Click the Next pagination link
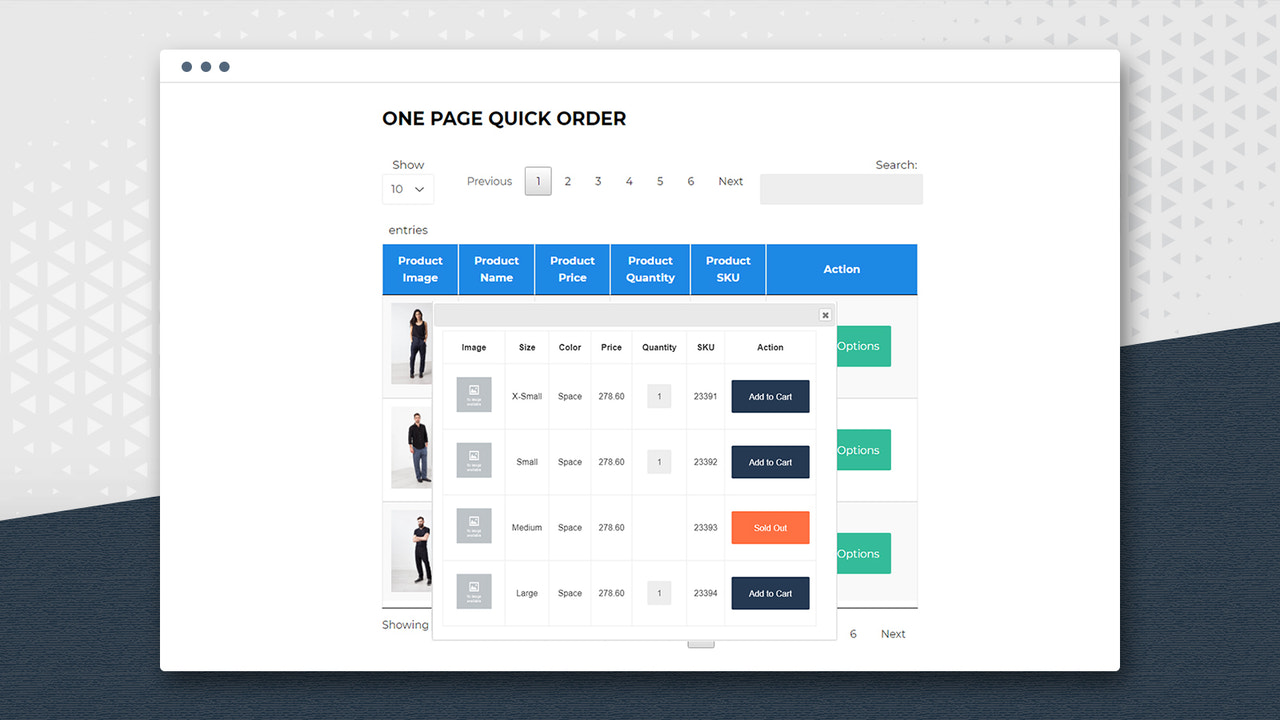The height and width of the screenshot is (720, 1280). (x=730, y=181)
